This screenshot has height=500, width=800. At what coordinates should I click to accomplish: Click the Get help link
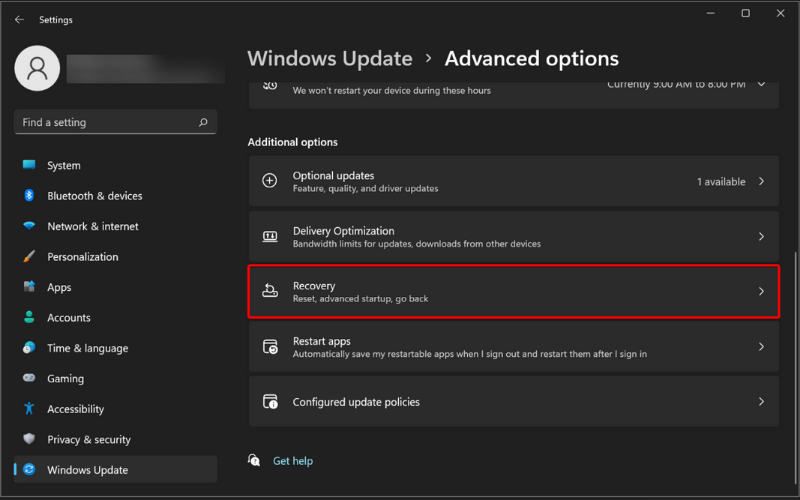pyautogui.click(x=293, y=461)
